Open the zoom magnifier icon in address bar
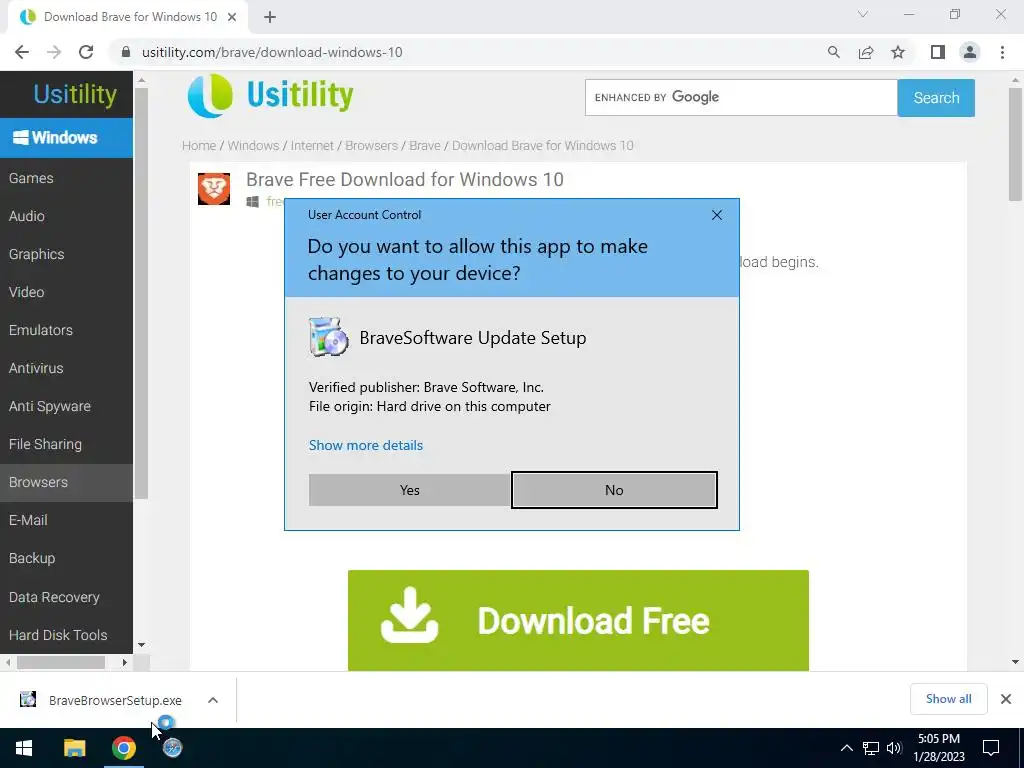The image size is (1024, 768). (x=833, y=52)
